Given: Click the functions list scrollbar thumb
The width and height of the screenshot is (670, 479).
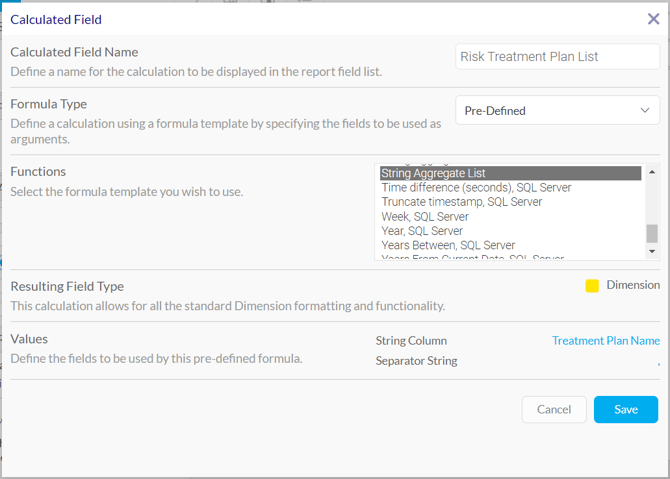Looking at the screenshot, I should (x=652, y=233).
